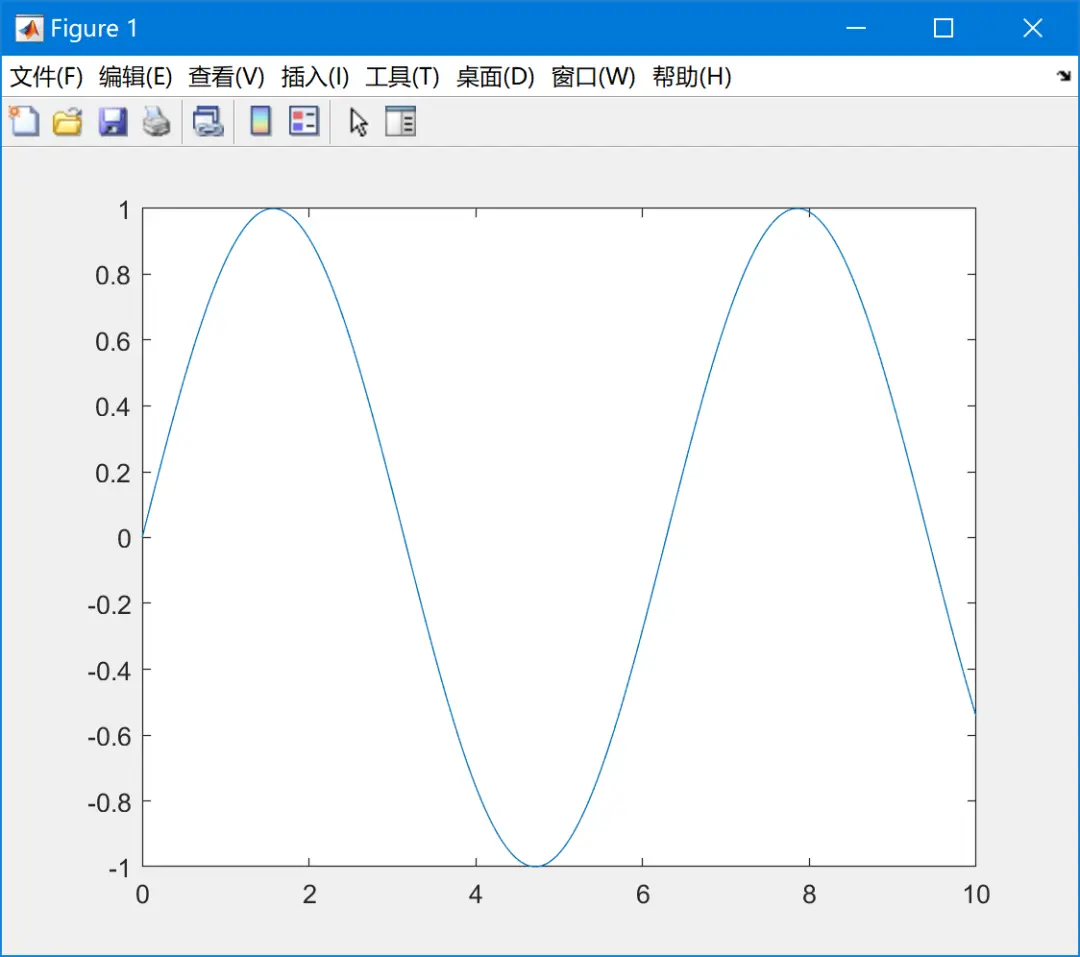Viewport: 1080px width, 957px height.
Task: Open the 工具(T) menu
Action: pos(402,76)
